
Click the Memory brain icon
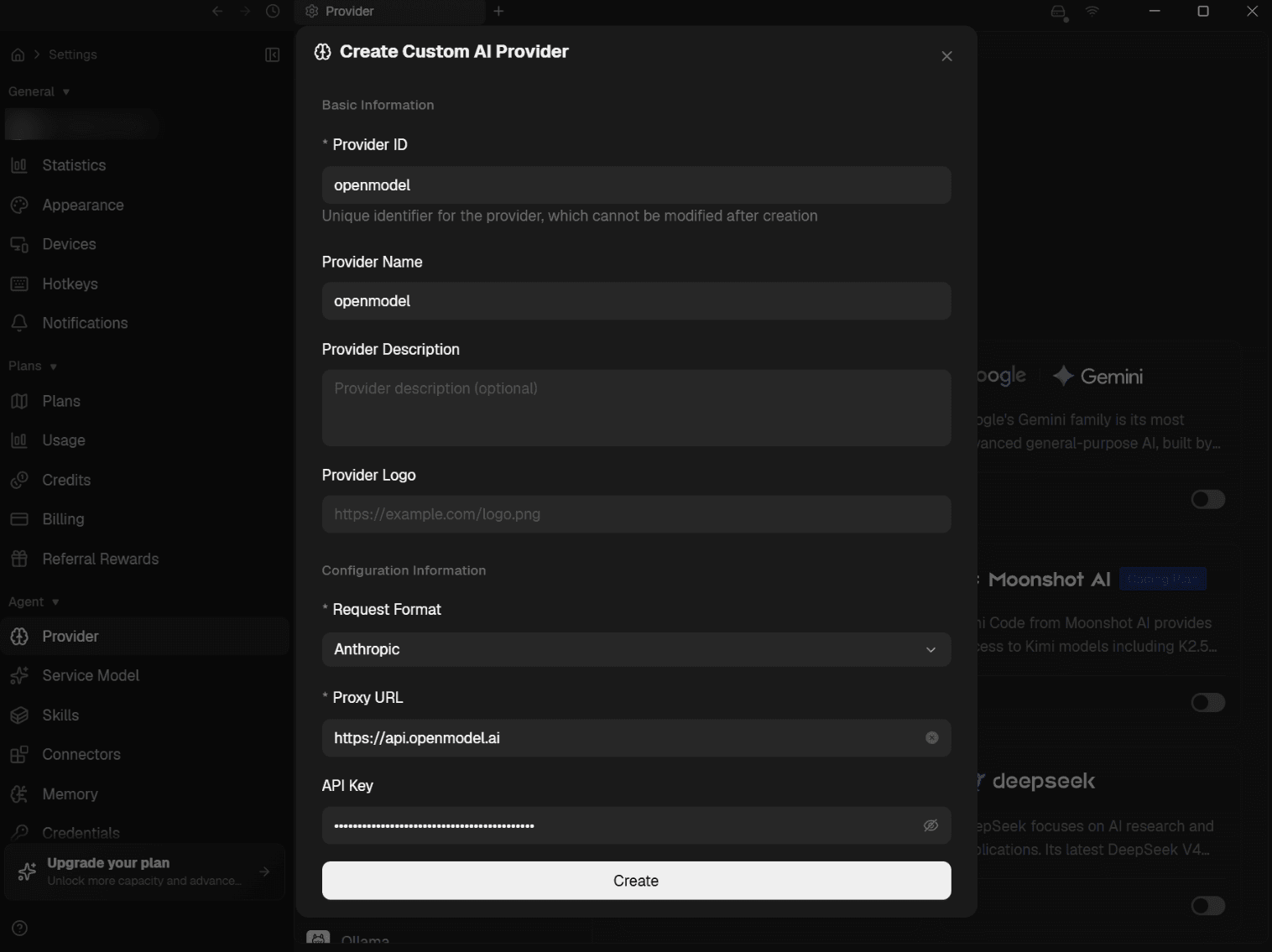[19, 793]
